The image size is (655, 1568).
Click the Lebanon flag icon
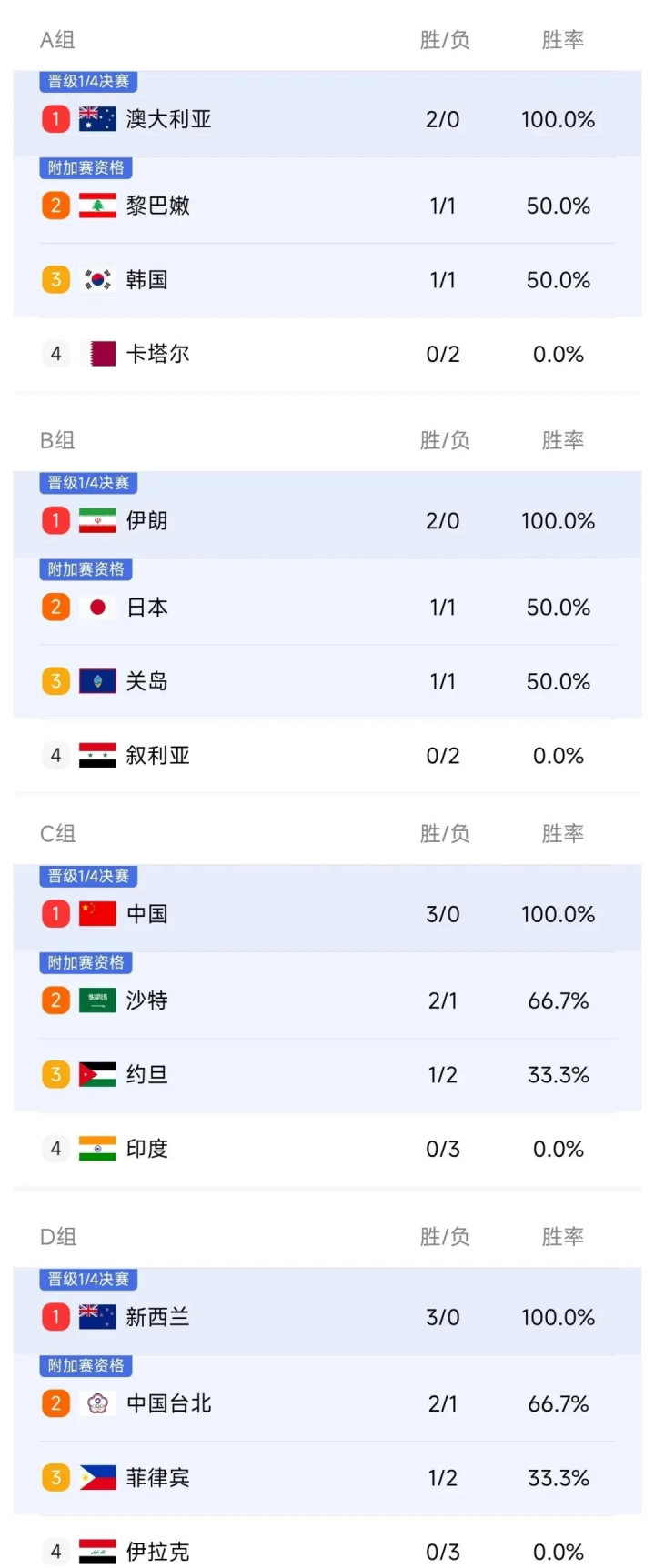point(97,206)
